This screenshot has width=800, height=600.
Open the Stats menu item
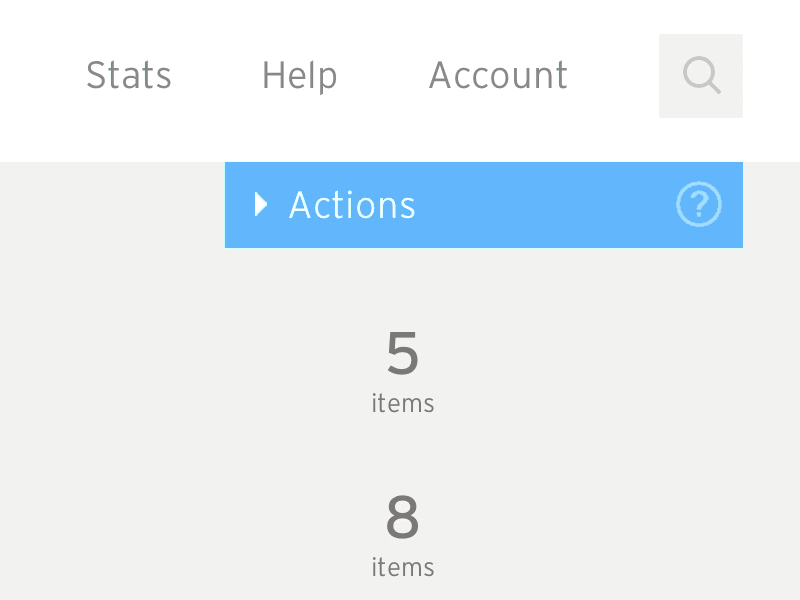[129, 76]
